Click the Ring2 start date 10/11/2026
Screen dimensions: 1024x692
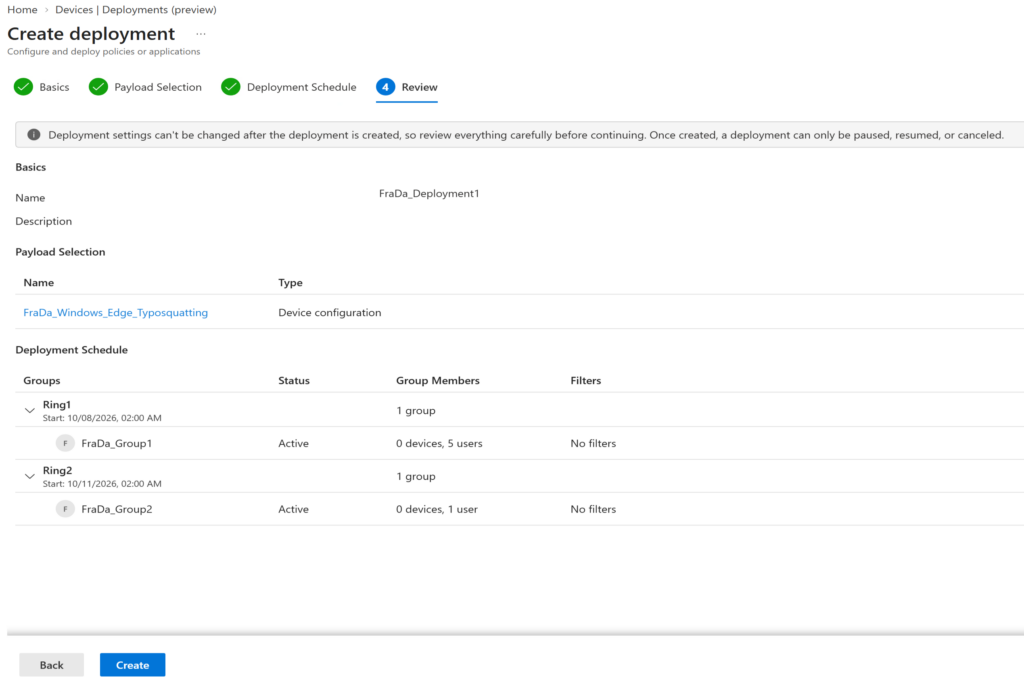[x=102, y=484]
